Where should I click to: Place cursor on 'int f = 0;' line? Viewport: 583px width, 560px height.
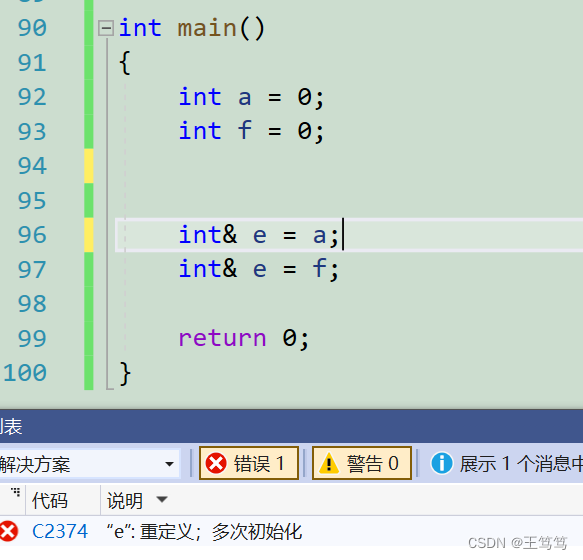tap(251, 132)
